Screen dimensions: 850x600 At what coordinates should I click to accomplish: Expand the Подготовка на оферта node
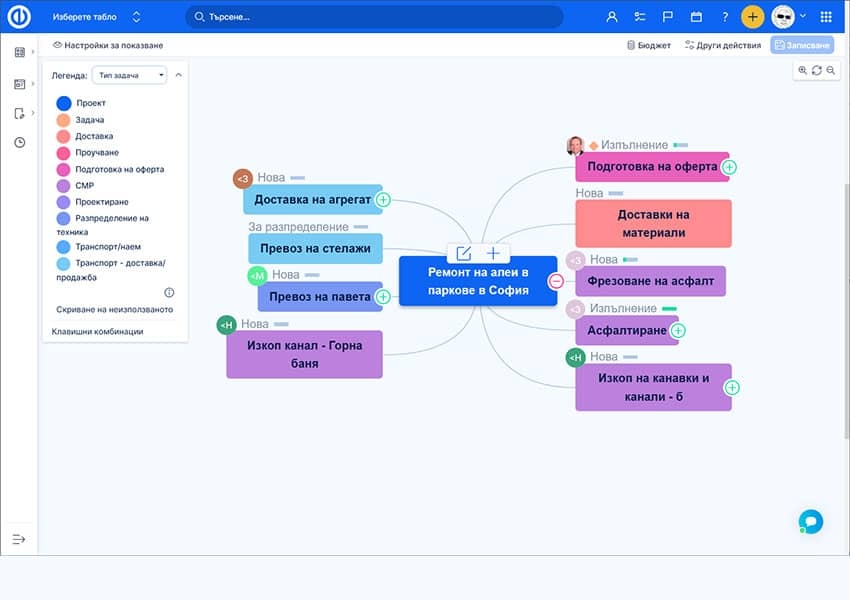click(x=730, y=167)
